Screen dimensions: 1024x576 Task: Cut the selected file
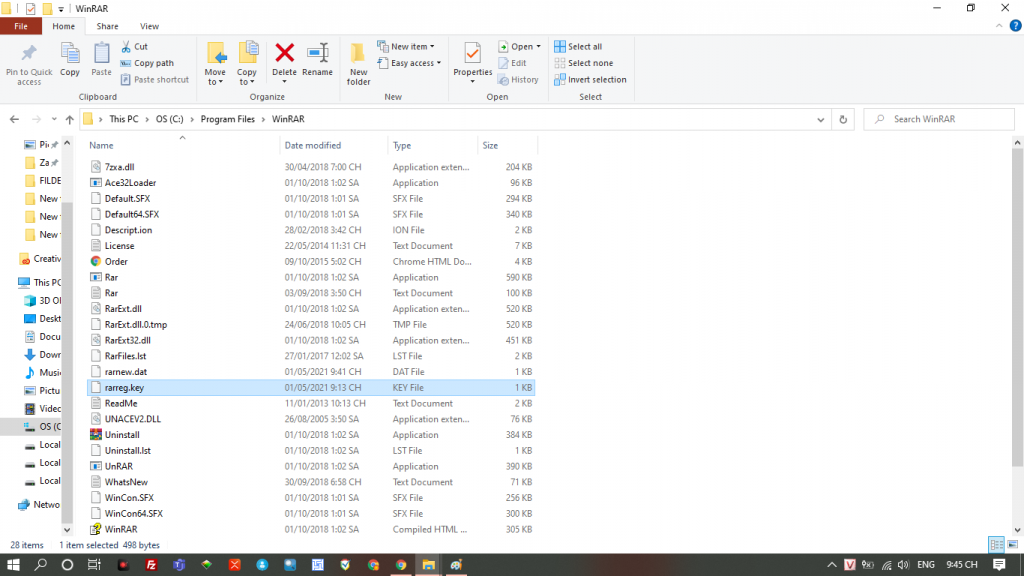pyautogui.click(x=135, y=46)
